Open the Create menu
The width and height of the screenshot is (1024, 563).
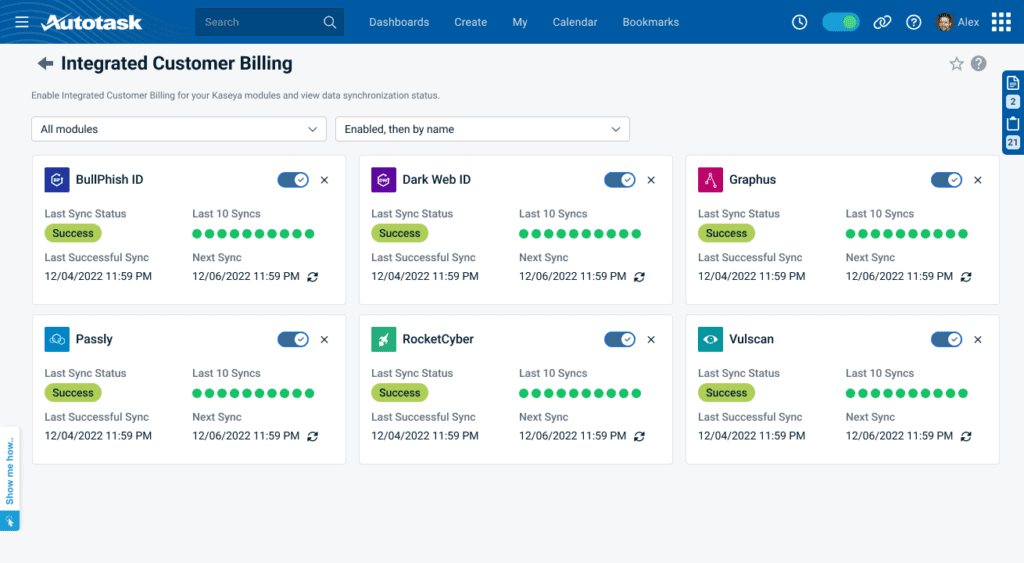pyautogui.click(x=470, y=22)
